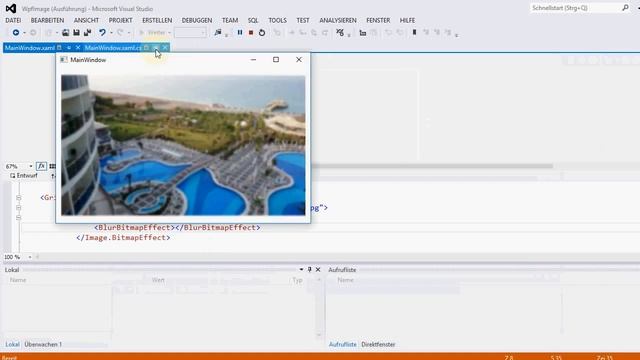
Task: Click inside the Schnellstart search field
Action: point(576,8)
